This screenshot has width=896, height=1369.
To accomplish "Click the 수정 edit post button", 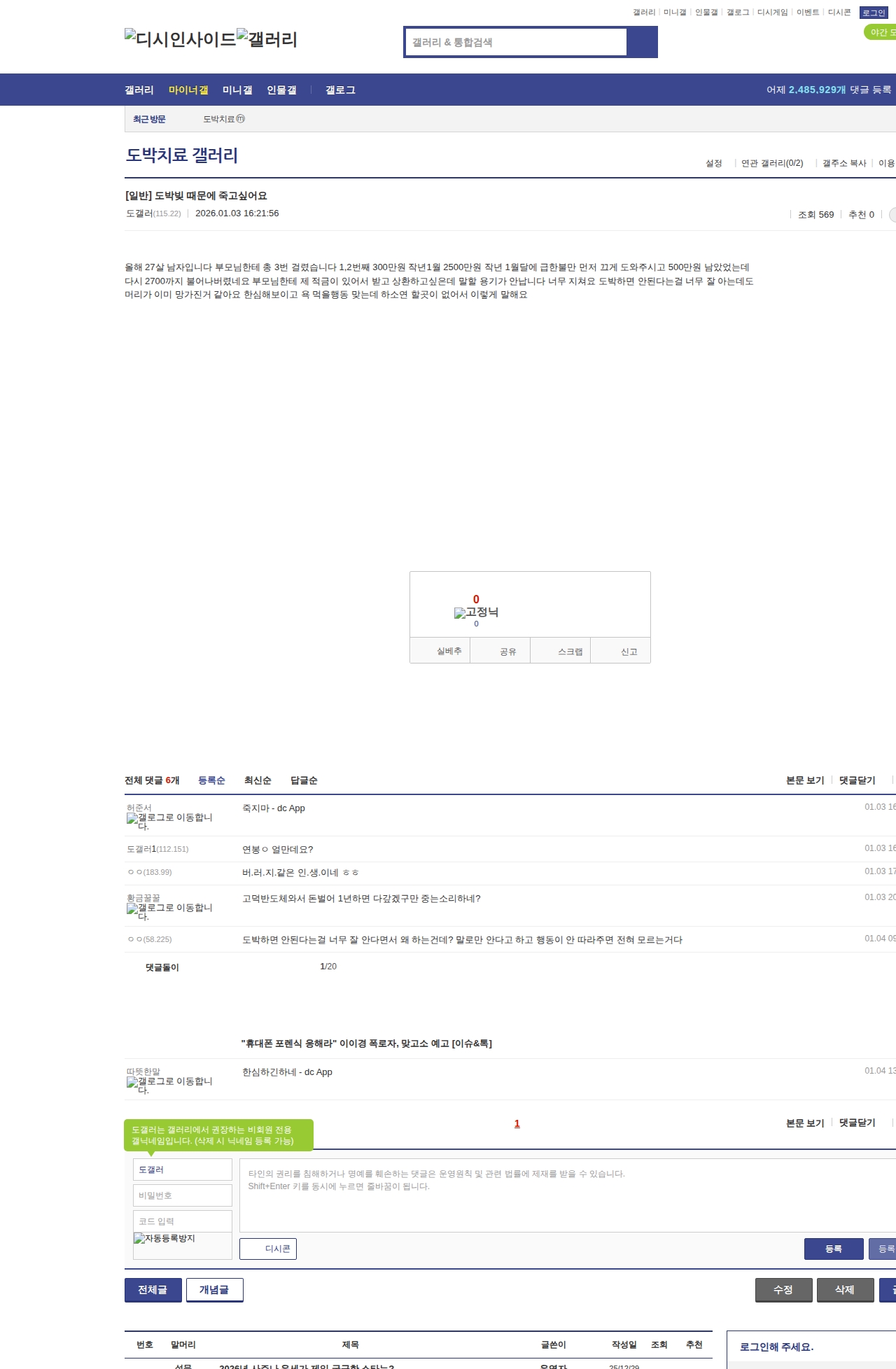I will click(784, 1290).
